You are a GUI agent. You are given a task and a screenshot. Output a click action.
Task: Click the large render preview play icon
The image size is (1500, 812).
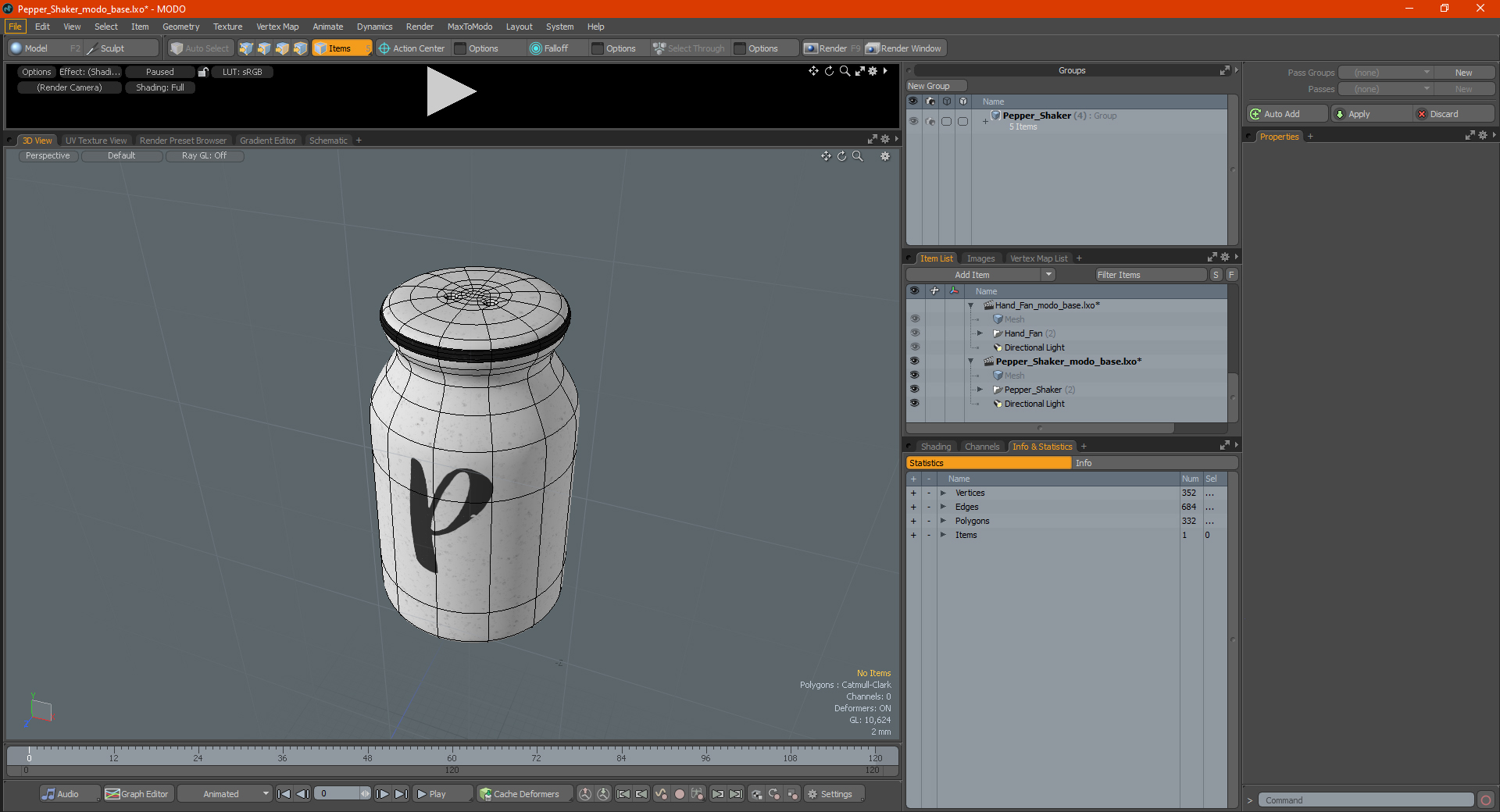pos(451,91)
